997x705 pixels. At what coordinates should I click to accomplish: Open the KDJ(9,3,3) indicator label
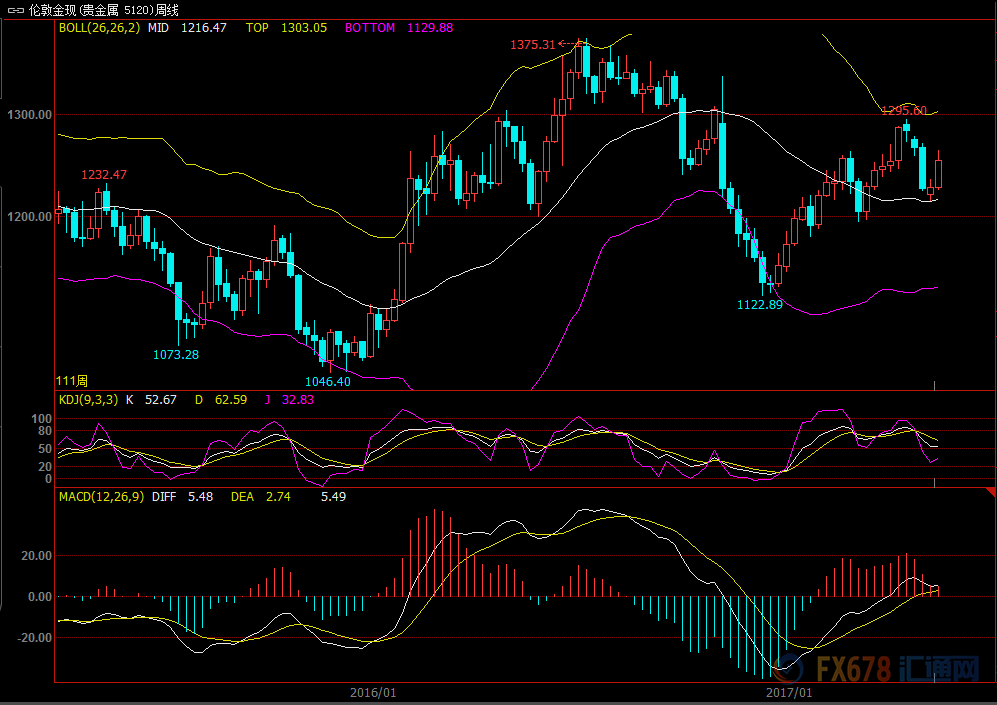point(88,400)
